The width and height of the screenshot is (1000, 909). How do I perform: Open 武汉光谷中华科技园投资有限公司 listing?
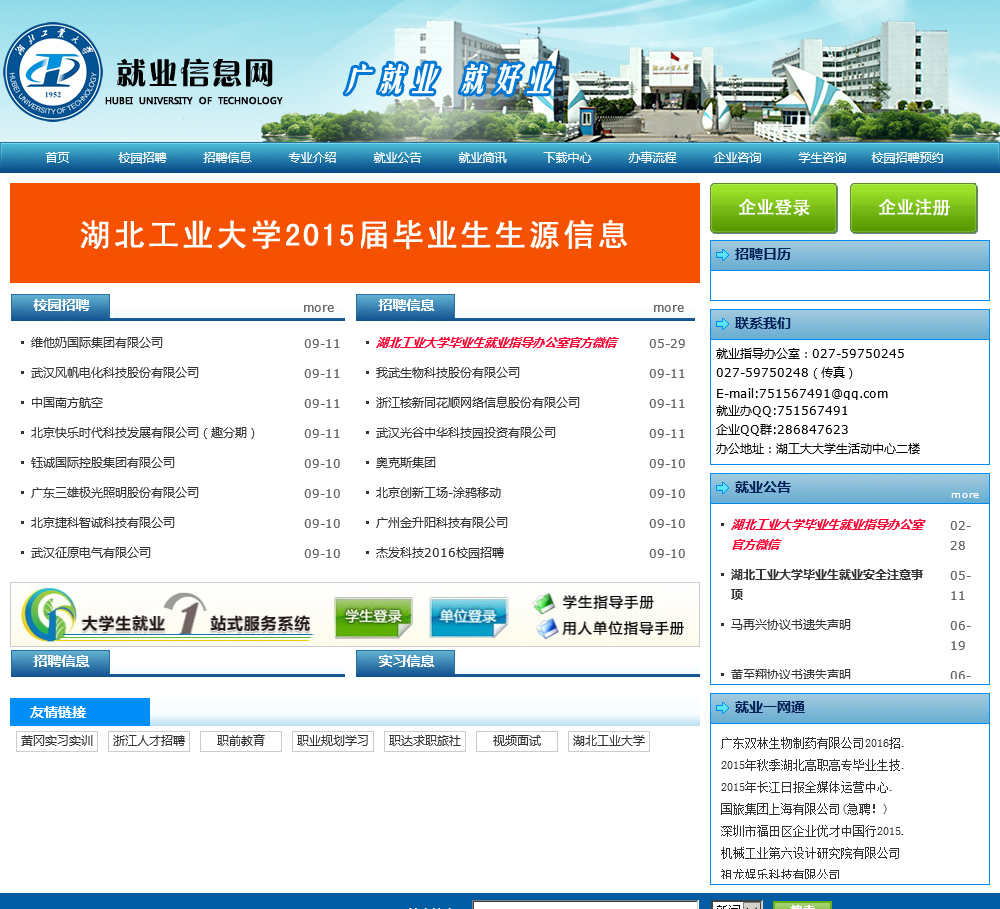tap(466, 432)
